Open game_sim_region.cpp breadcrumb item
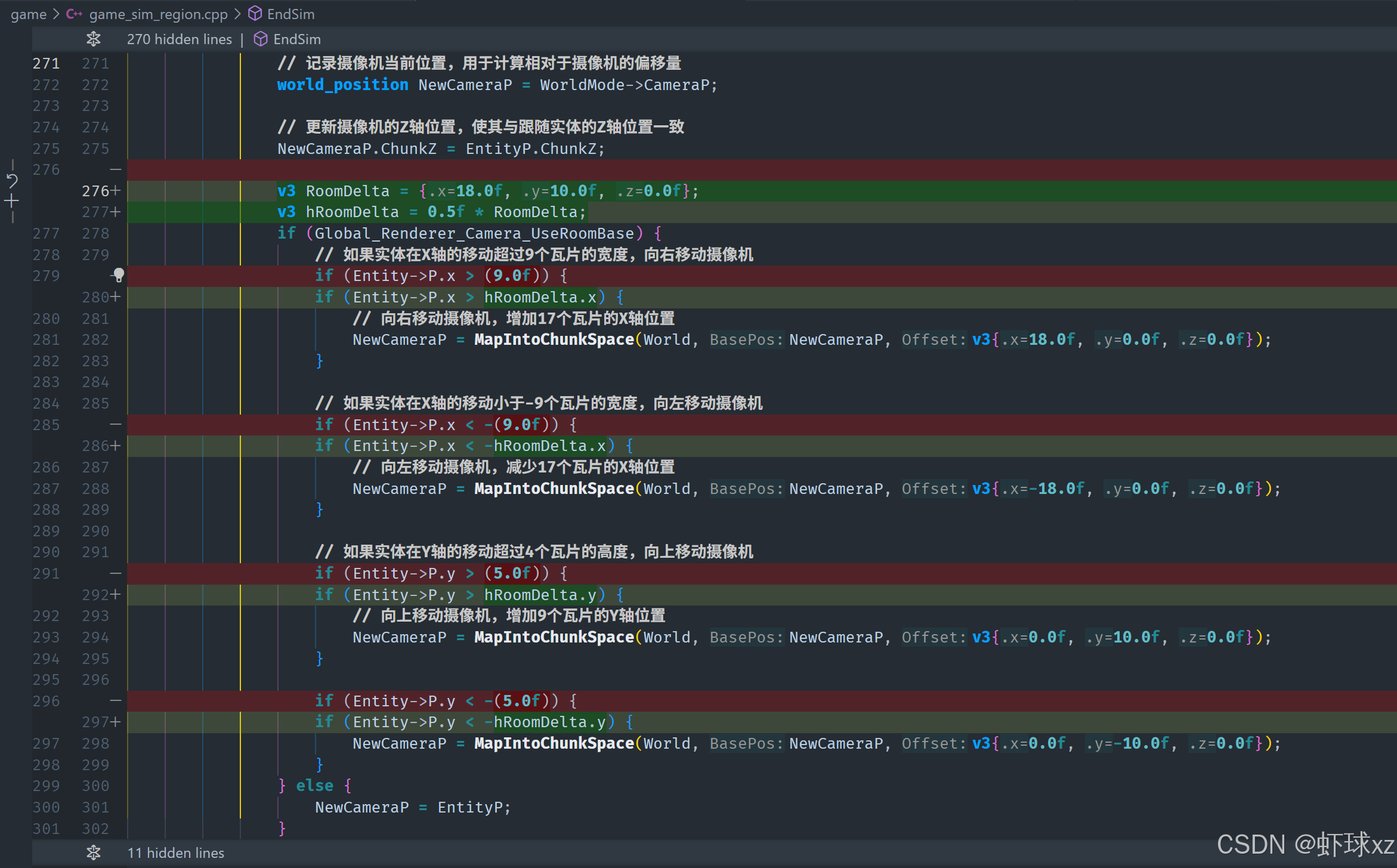Screen dimensions: 1397x868 point(158,14)
